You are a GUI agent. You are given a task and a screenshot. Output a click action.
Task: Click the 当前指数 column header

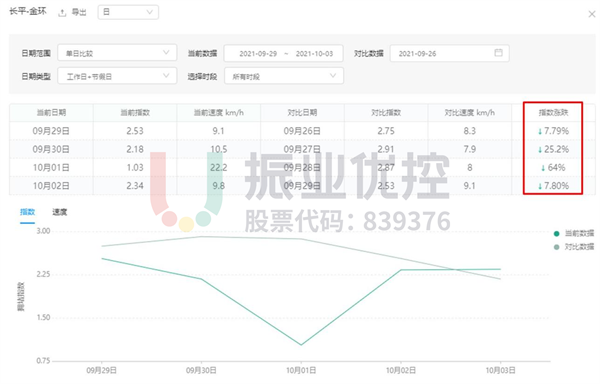pyautogui.click(x=135, y=112)
